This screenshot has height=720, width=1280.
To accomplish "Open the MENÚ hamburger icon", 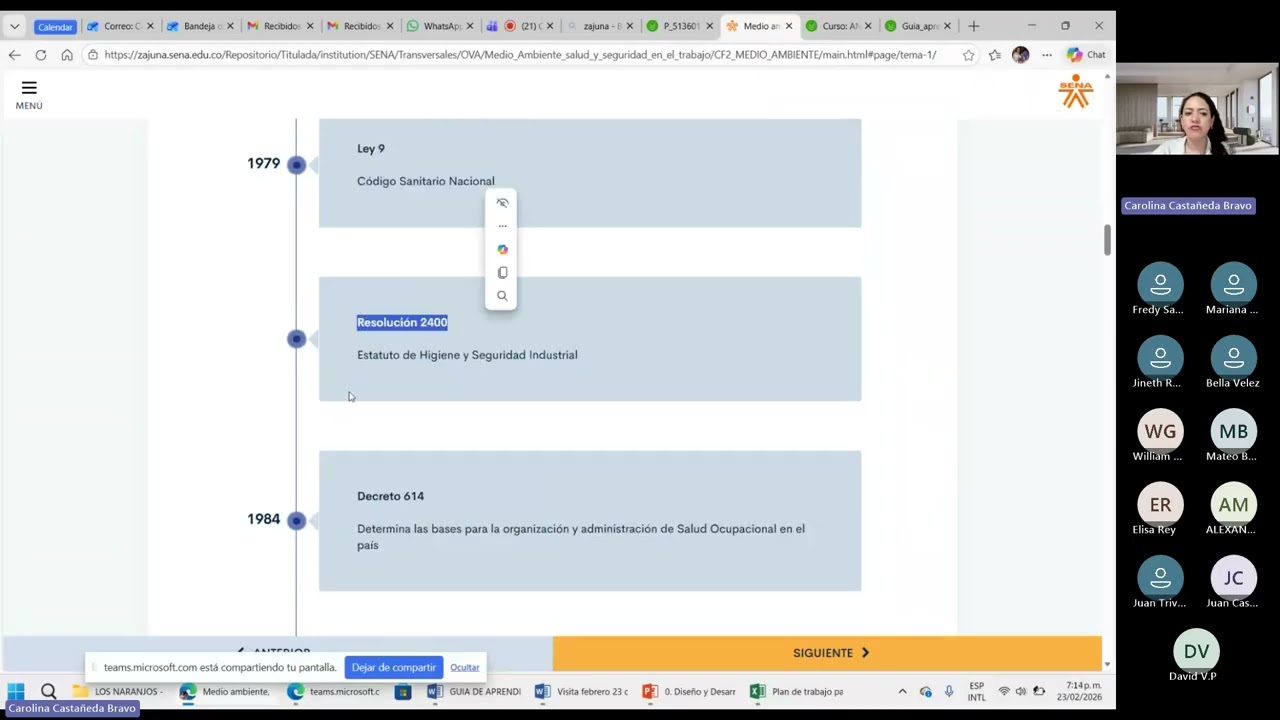I will (29, 88).
